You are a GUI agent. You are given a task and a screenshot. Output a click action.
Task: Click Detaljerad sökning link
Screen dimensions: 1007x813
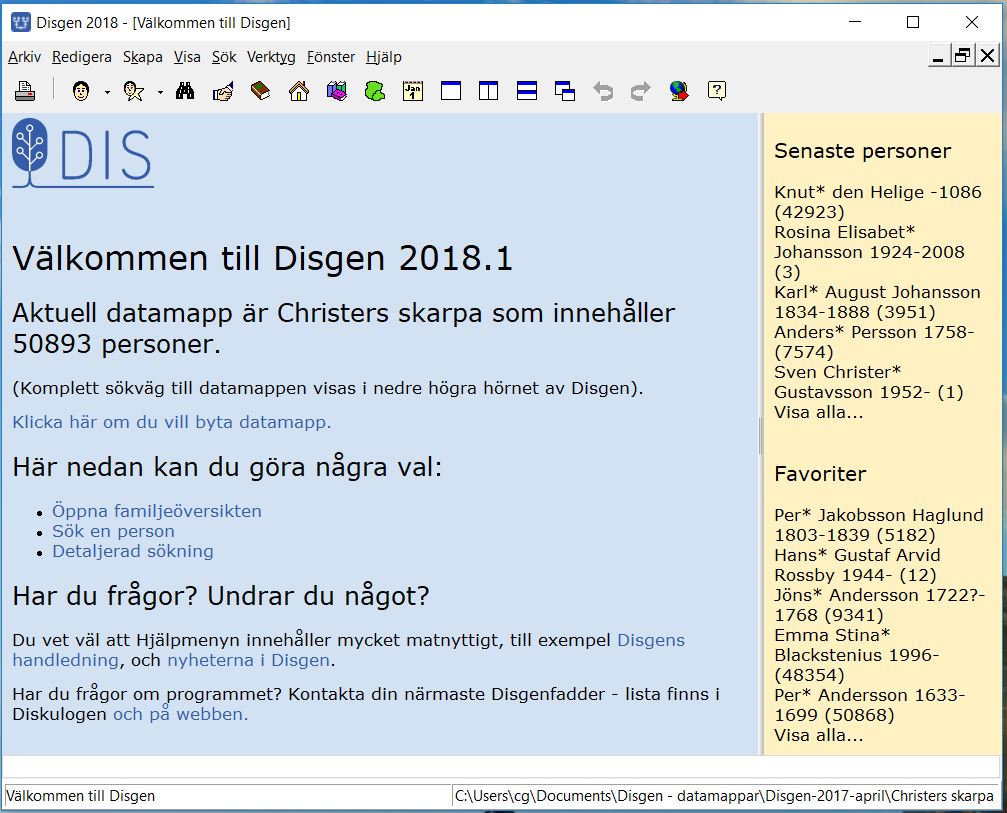coord(132,551)
